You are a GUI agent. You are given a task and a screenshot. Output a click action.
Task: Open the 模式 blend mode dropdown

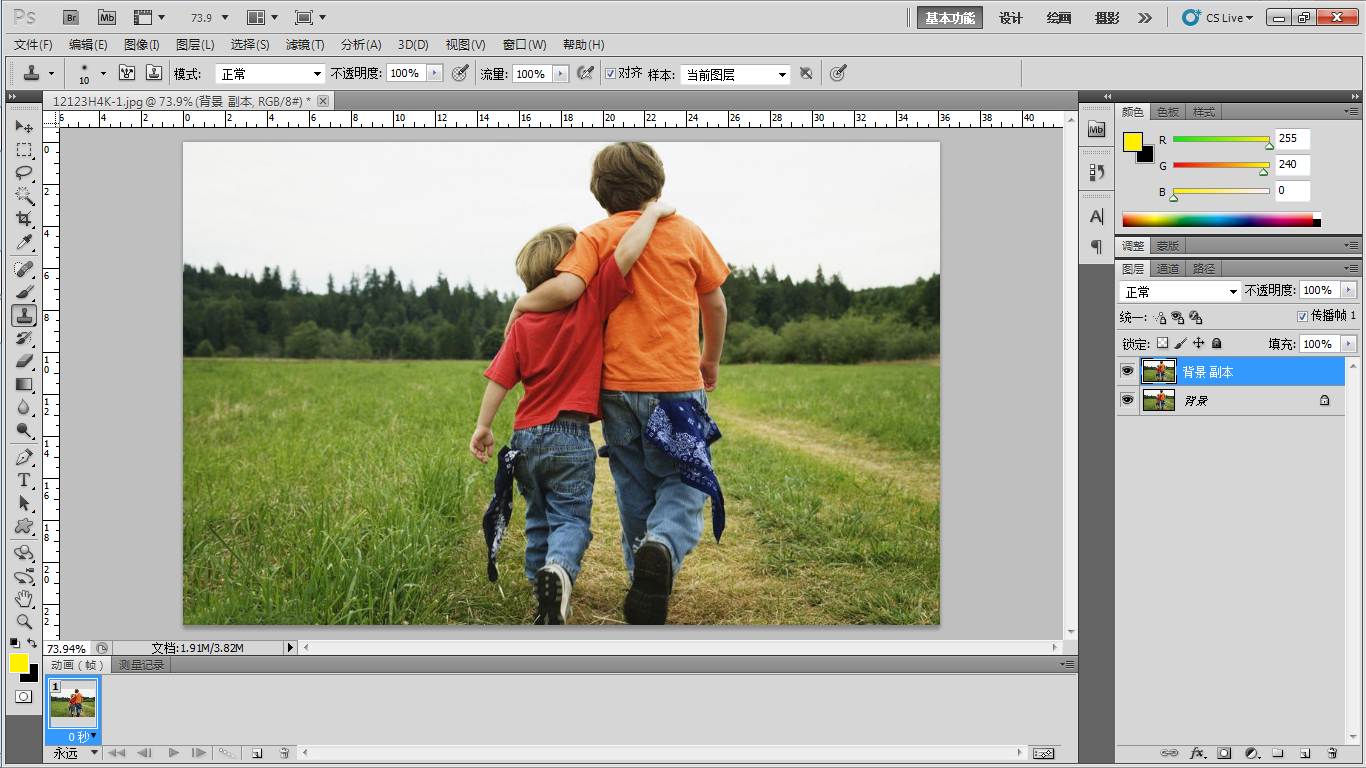tap(270, 74)
